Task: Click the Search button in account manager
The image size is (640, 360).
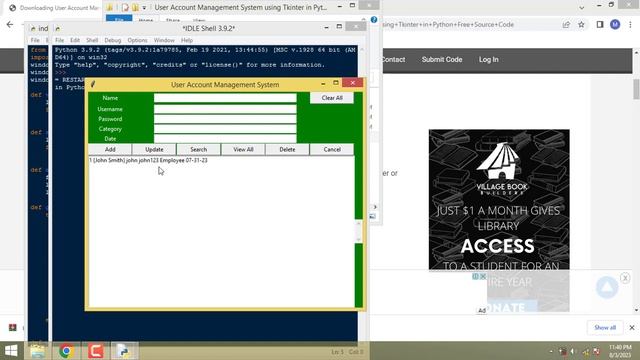Action: click(198, 149)
